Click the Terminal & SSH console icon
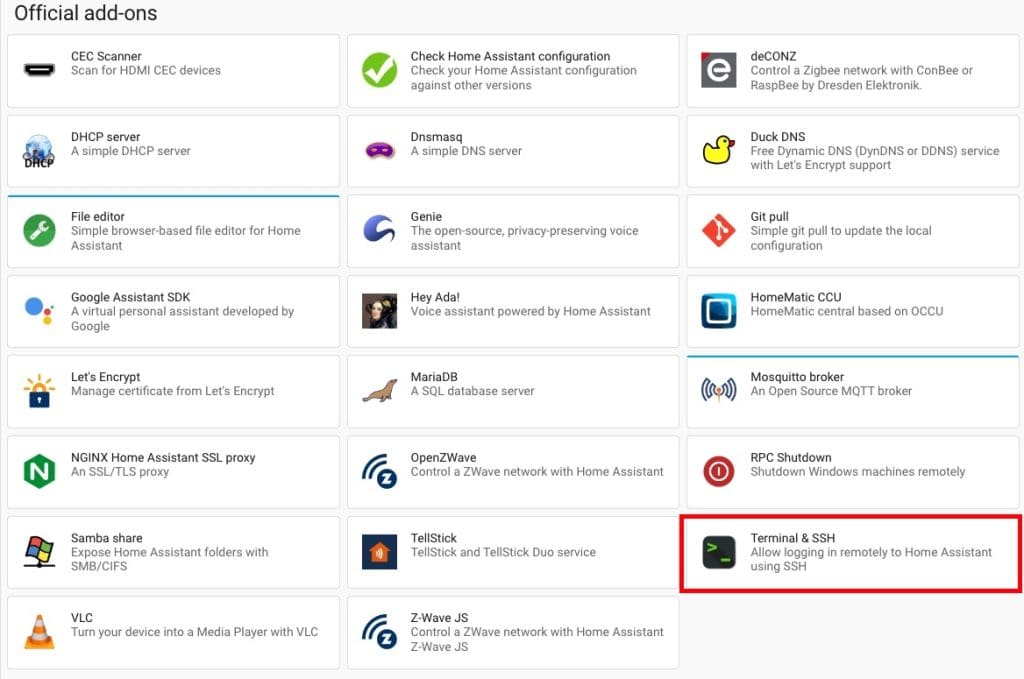This screenshot has width=1024, height=679. pyautogui.click(x=718, y=552)
